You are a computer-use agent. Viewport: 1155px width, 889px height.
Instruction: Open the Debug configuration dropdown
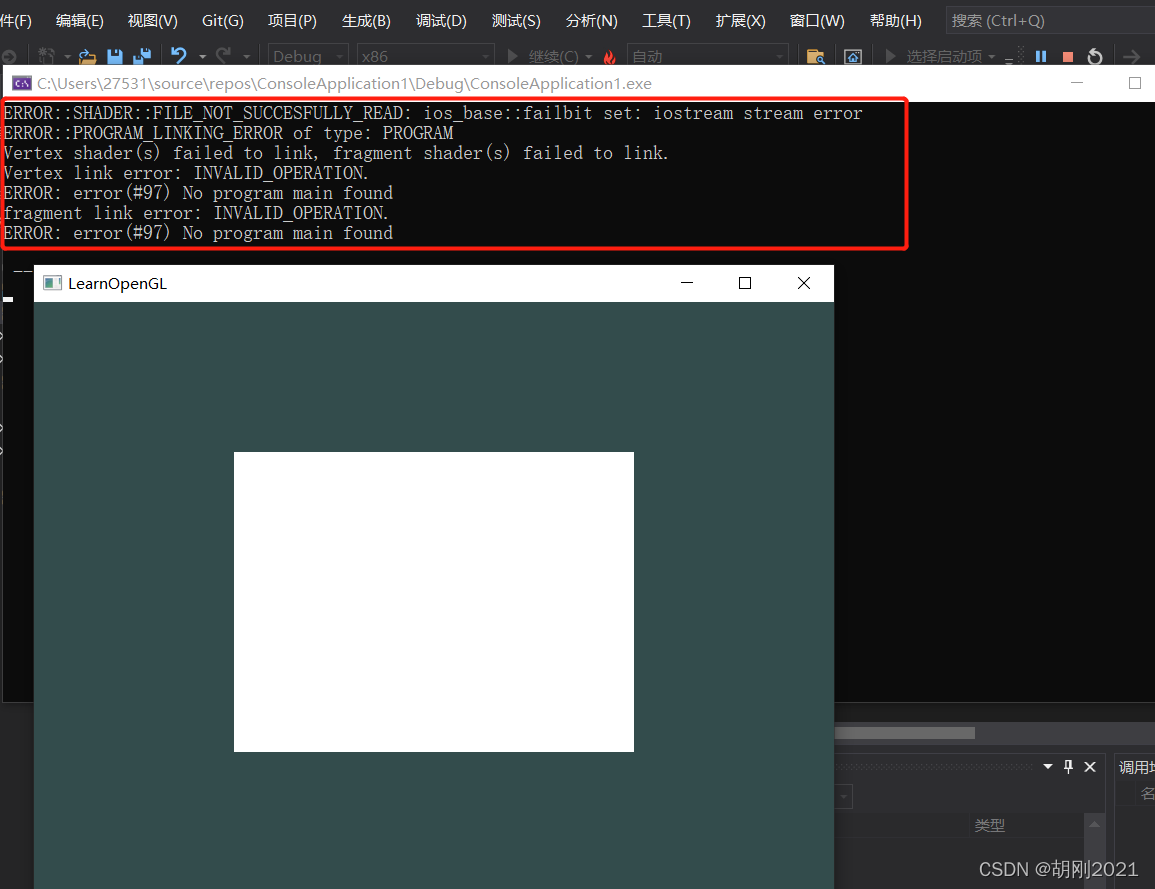click(308, 56)
